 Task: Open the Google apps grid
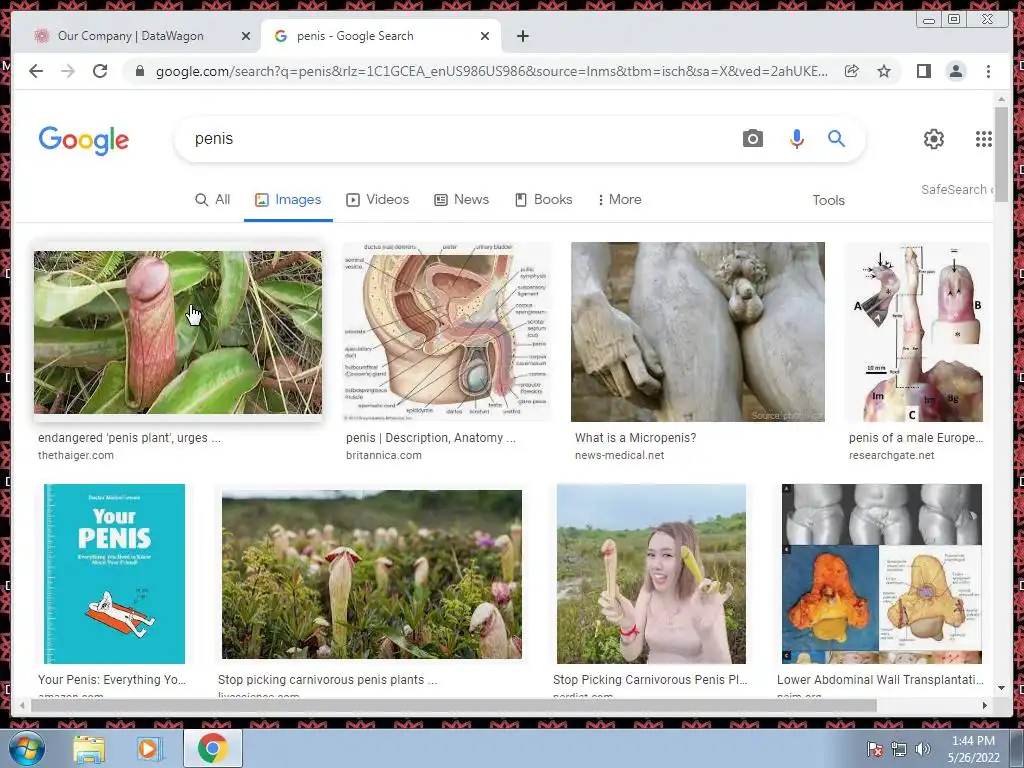[984, 138]
